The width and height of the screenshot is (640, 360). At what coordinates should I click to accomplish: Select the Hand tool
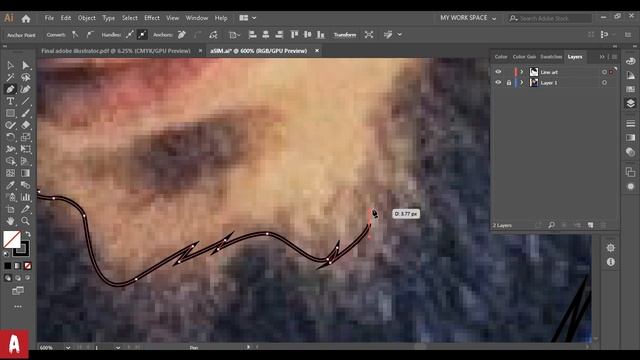pyautogui.click(x=10, y=221)
